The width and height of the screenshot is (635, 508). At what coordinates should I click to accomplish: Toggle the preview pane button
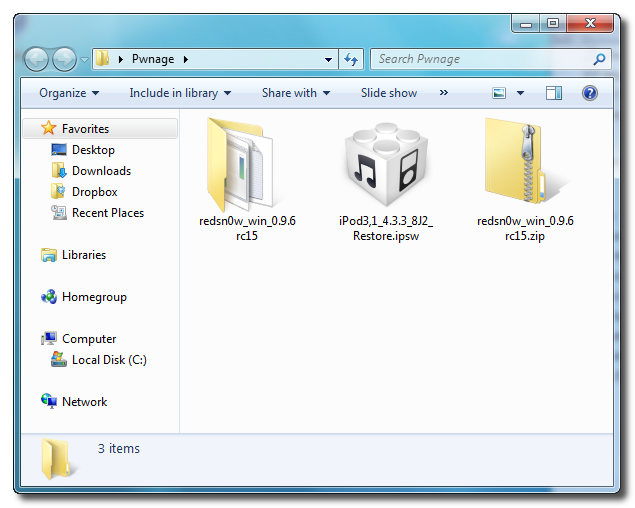tap(554, 93)
